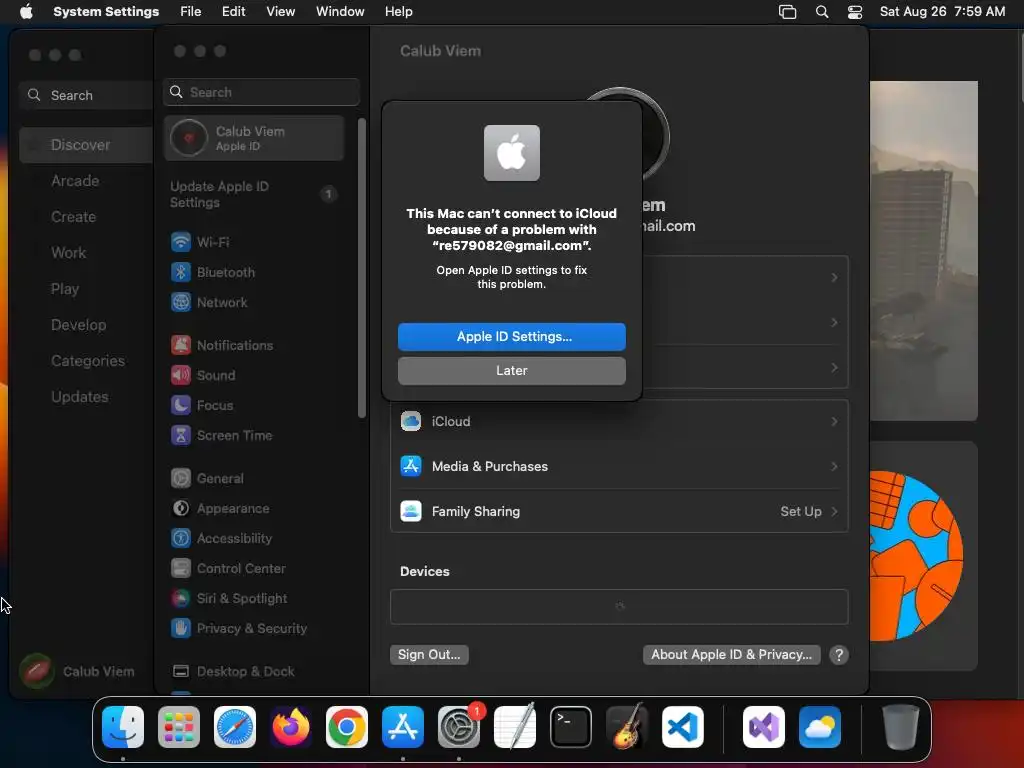
Task: Select the Focus moon icon
Action: tap(181, 405)
